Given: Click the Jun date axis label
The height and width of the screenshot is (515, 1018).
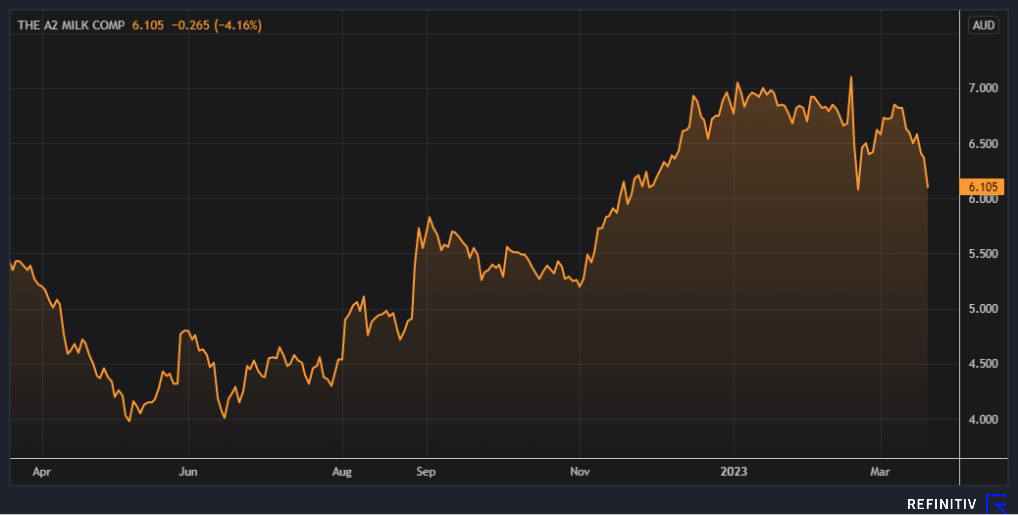Looking at the screenshot, I should (188, 472).
